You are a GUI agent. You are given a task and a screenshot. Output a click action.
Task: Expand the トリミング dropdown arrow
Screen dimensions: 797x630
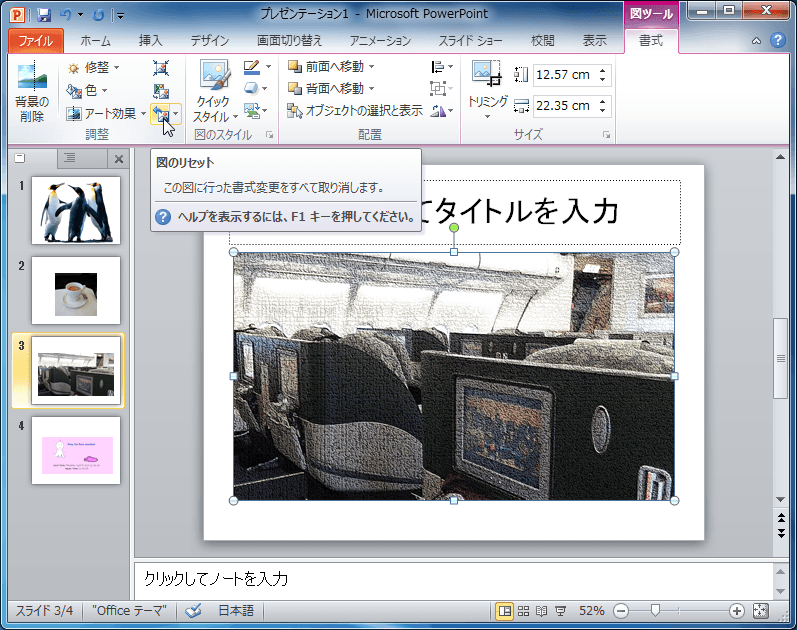[x=487, y=116]
